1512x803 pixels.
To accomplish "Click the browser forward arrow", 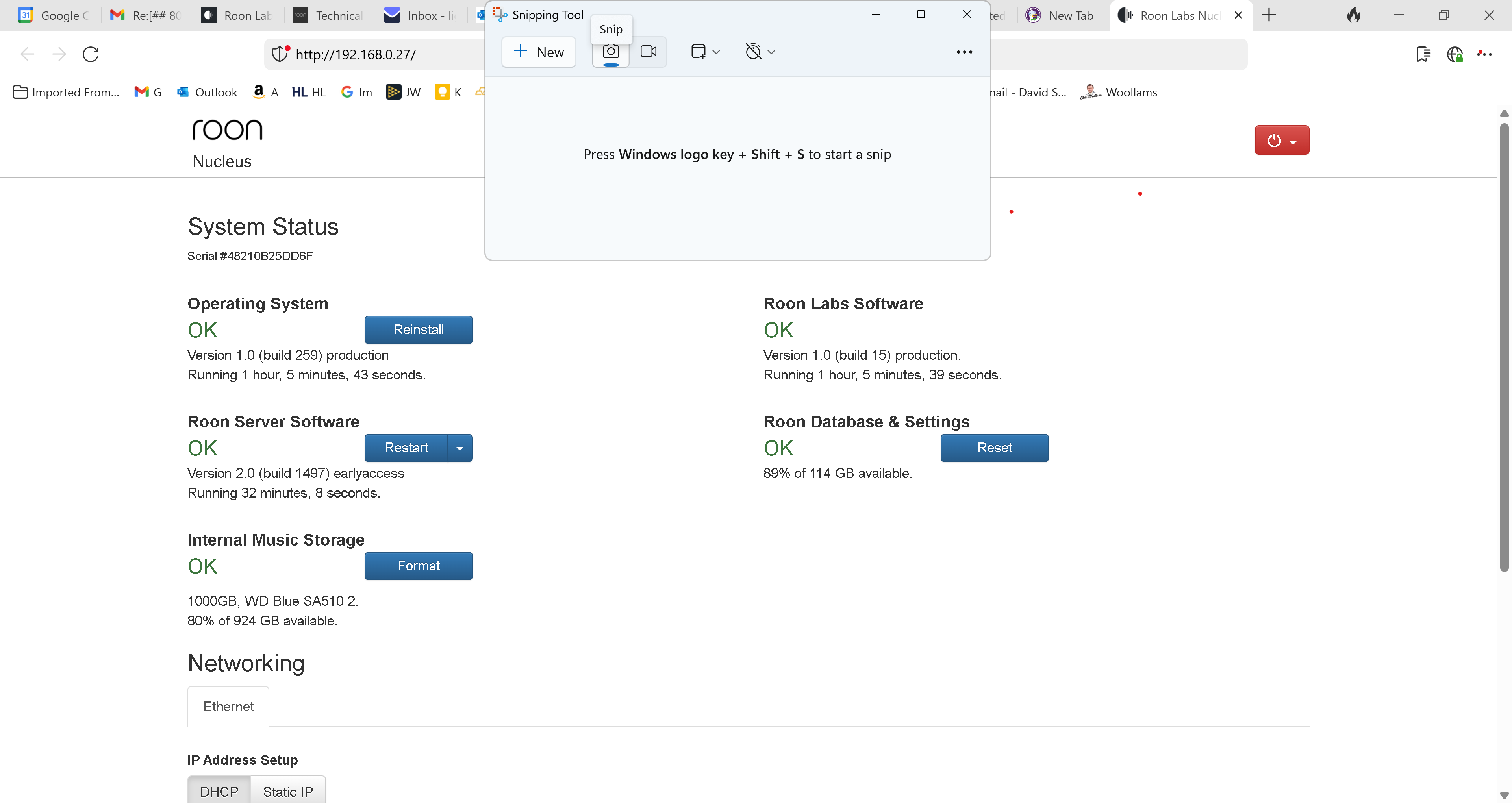I will coord(59,54).
